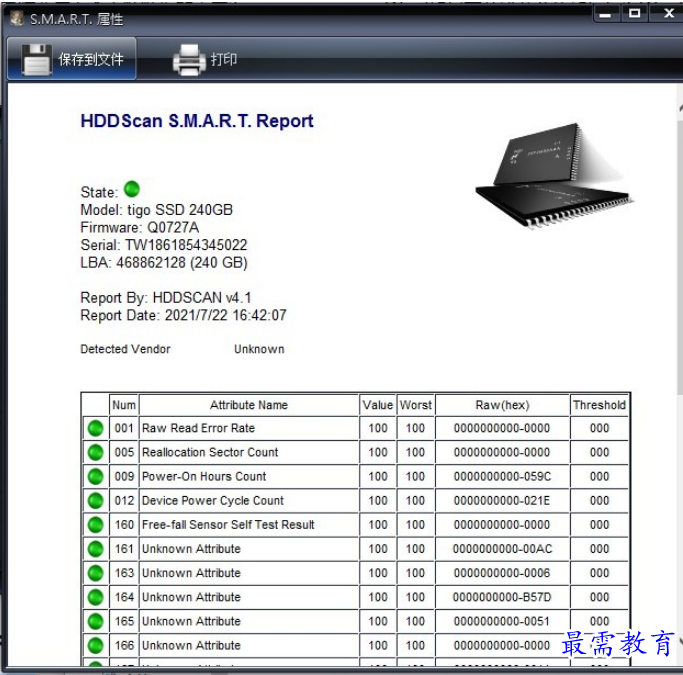
Task: Click raw value 0000000000-B57D
Action: coord(502,597)
